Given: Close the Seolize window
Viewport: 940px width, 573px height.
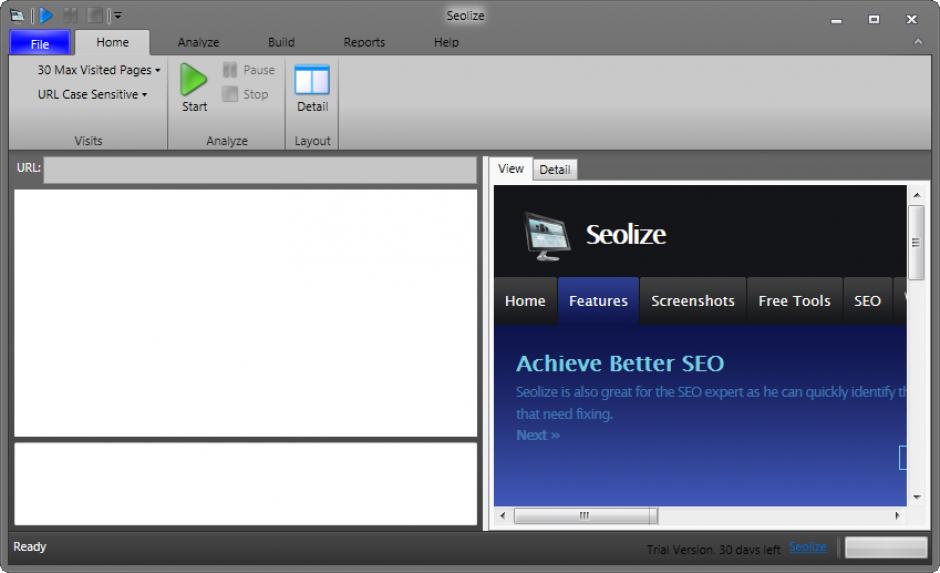Looking at the screenshot, I should pyautogui.click(x=911, y=20).
